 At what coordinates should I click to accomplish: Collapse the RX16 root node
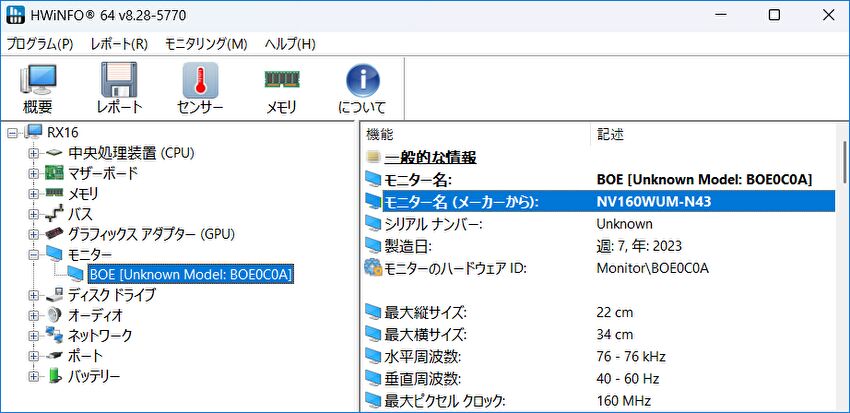pos(14,133)
